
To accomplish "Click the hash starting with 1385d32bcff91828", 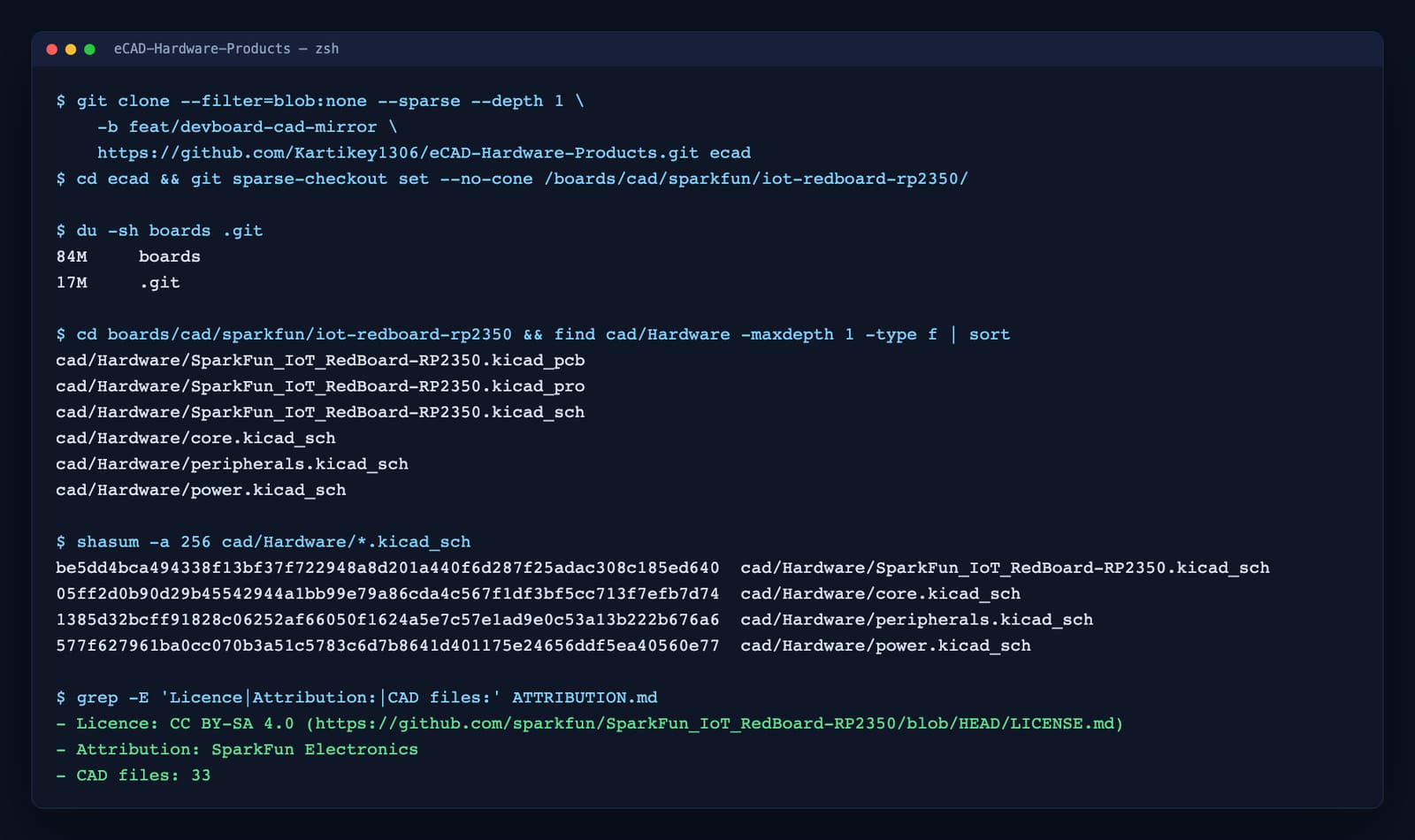I will coord(387,620).
